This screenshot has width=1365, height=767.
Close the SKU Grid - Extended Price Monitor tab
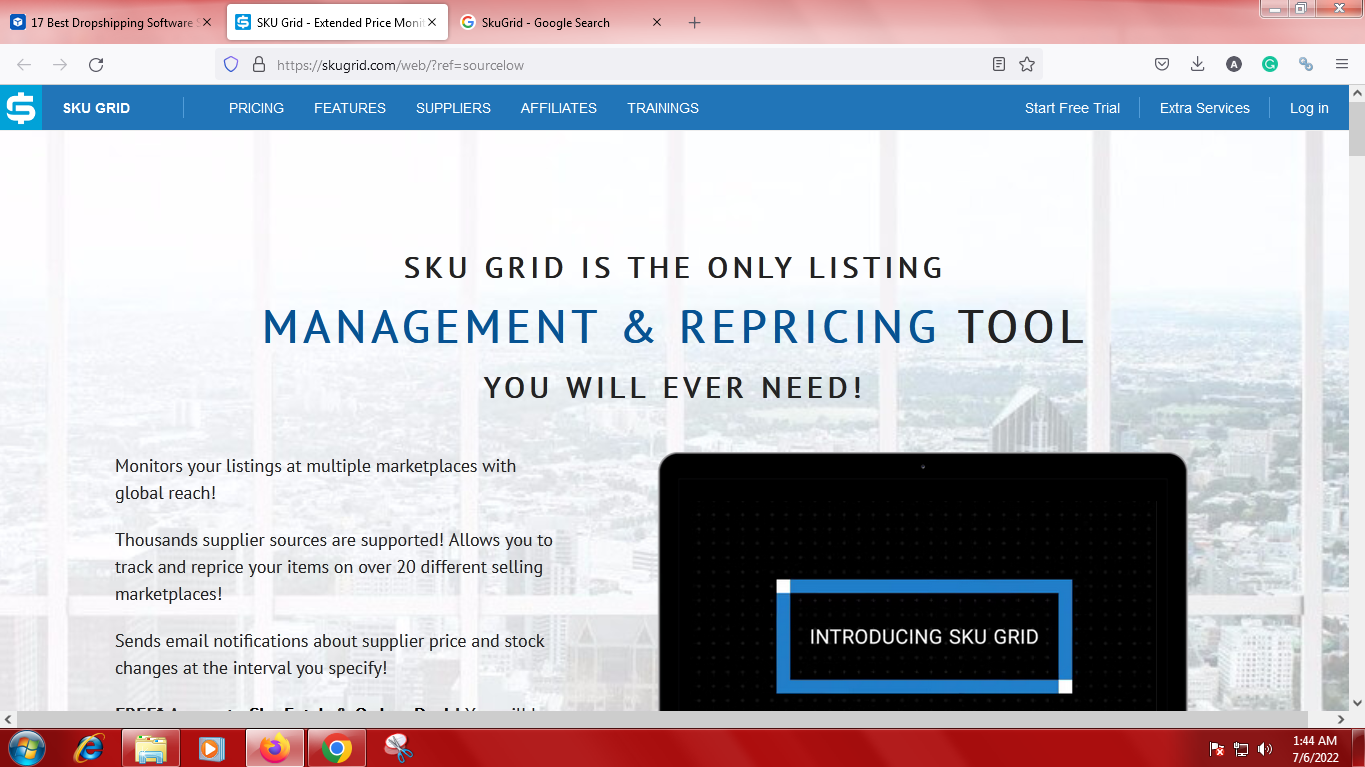[x=432, y=22]
